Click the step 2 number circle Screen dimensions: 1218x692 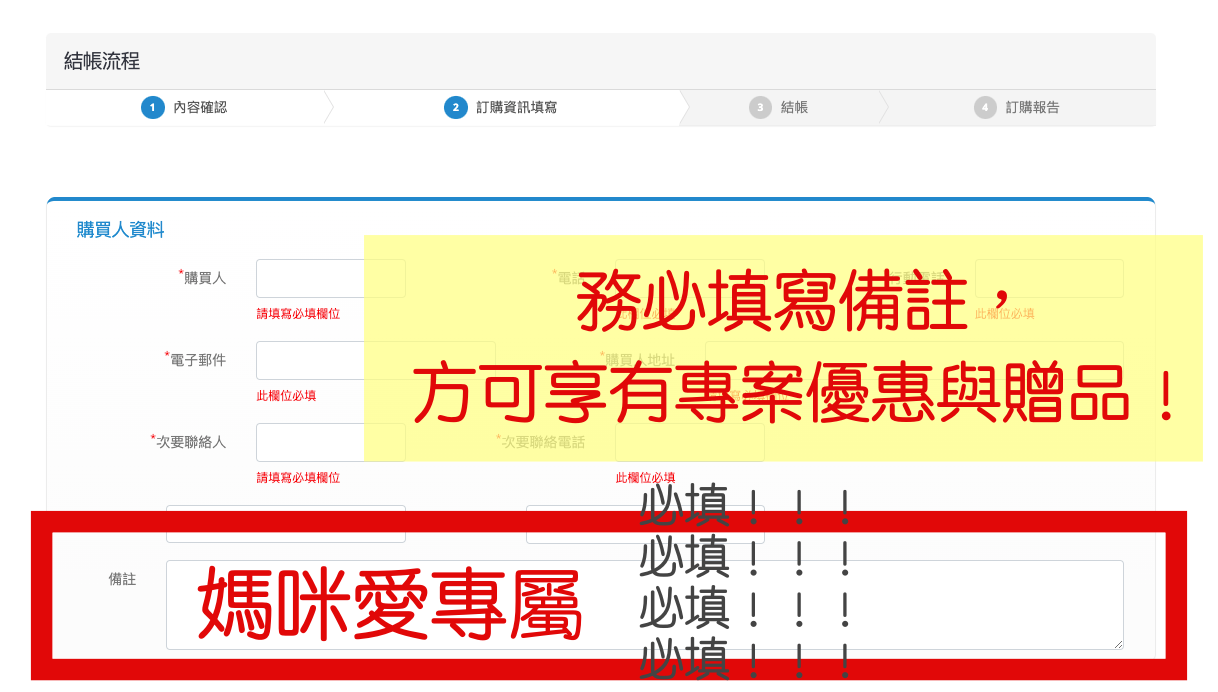[455, 108]
